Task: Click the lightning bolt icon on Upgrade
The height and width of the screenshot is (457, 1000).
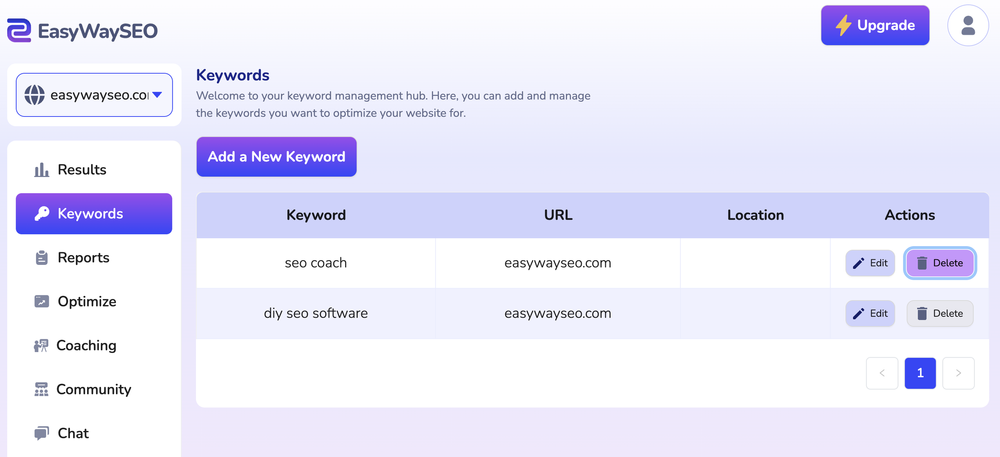Action: 843,25
